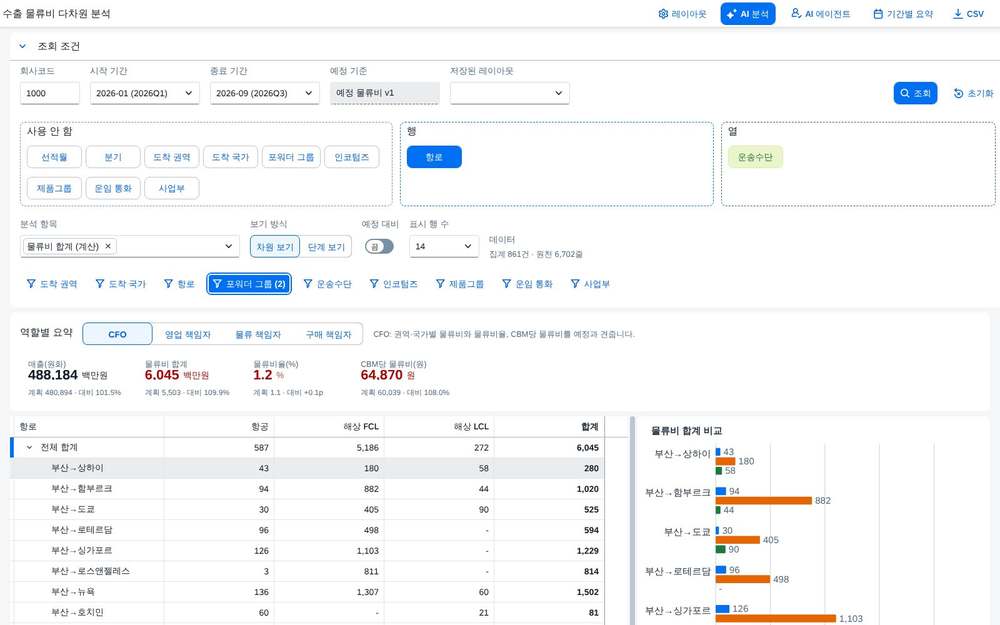Open the 도착 권역 filter
This screenshot has height=625, width=1000.
[52, 284]
